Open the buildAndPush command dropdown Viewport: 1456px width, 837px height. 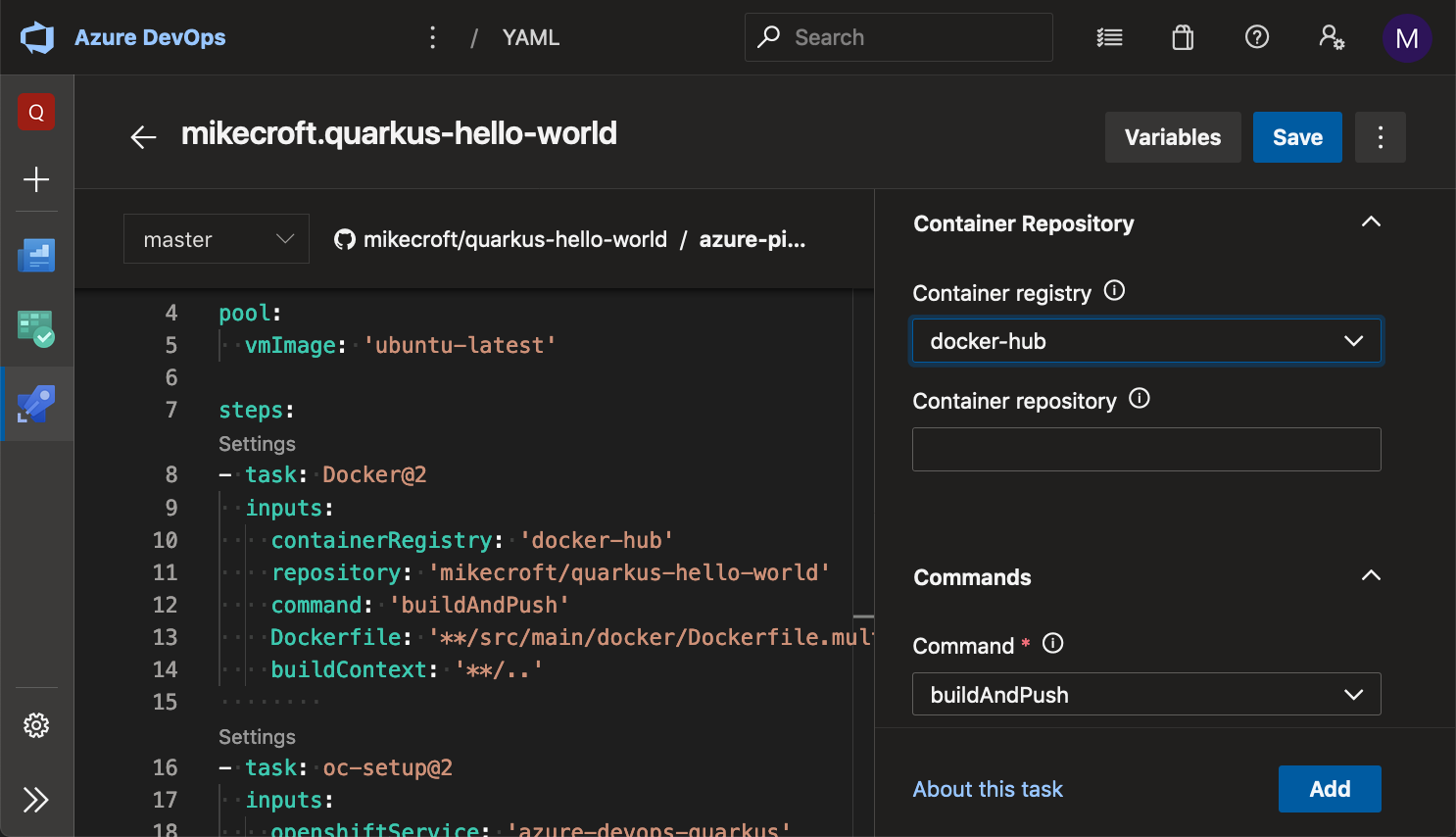point(1146,695)
